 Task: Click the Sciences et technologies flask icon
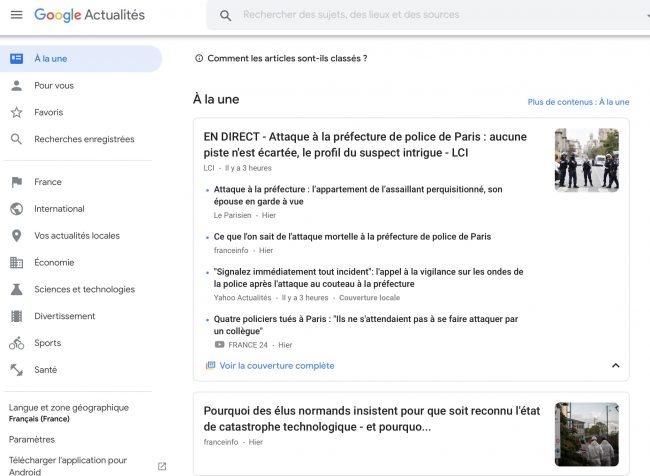pos(16,289)
